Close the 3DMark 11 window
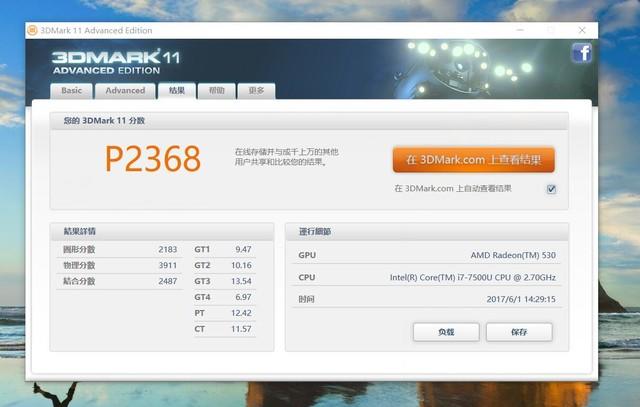Image resolution: width=640 pixels, height=407 pixels. [582, 30]
